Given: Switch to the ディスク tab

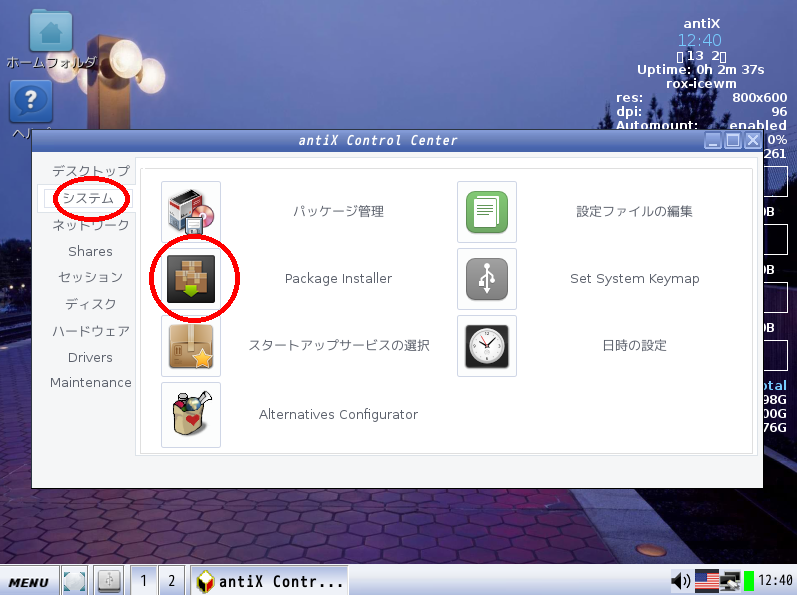Looking at the screenshot, I should (90, 304).
